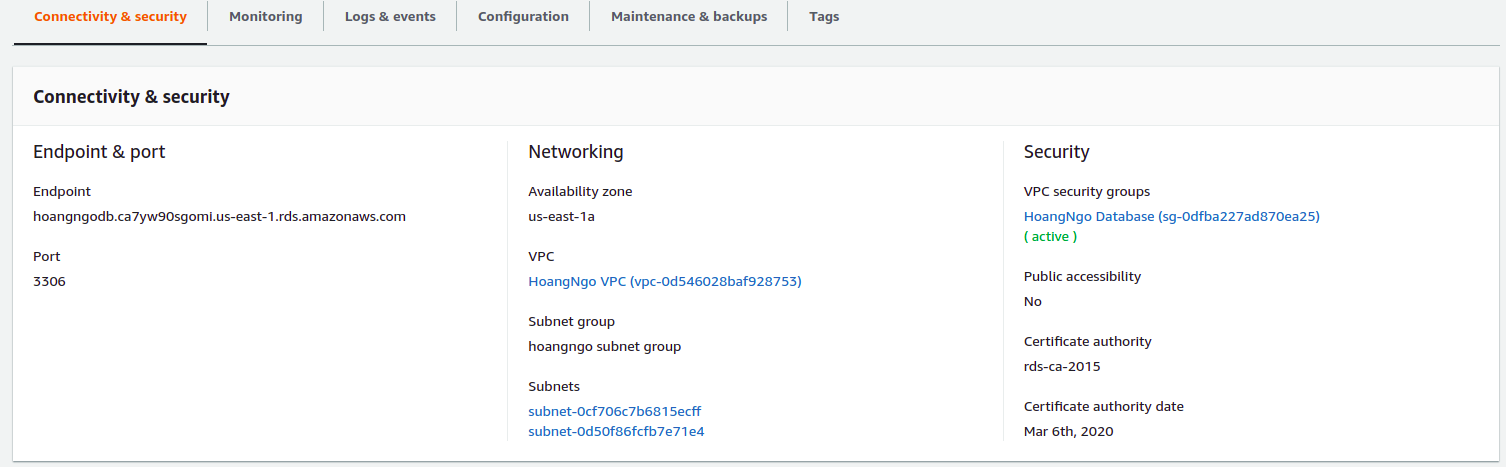Open the Logs & events tab
The width and height of the screenshot is (1506, 467).
pos(390,17)
